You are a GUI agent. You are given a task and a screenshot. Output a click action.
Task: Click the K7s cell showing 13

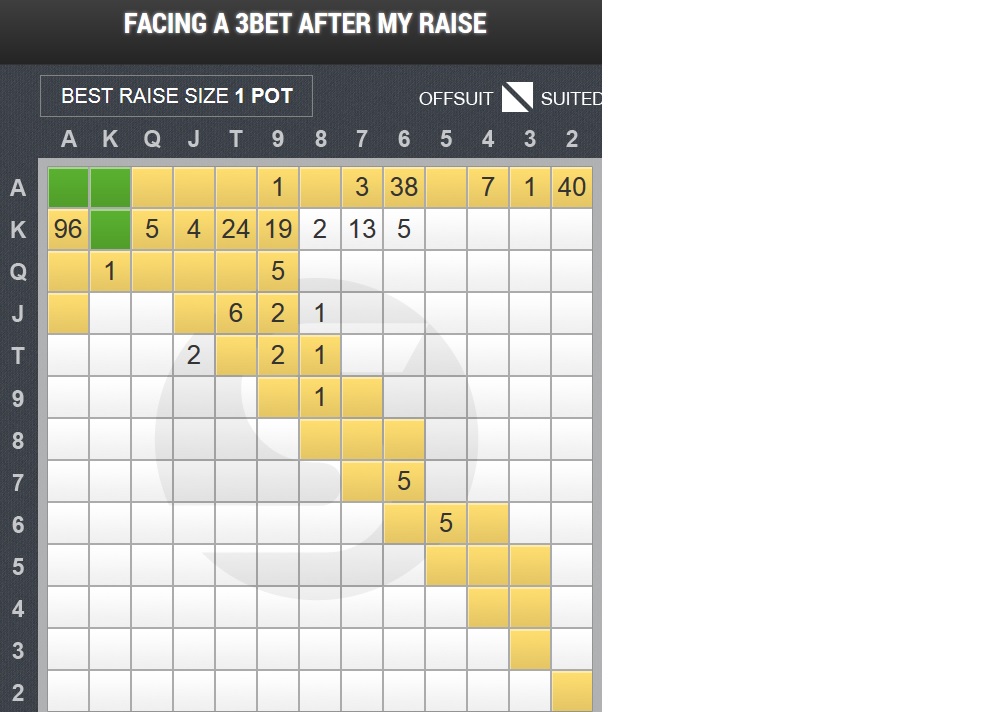point(362,229)
